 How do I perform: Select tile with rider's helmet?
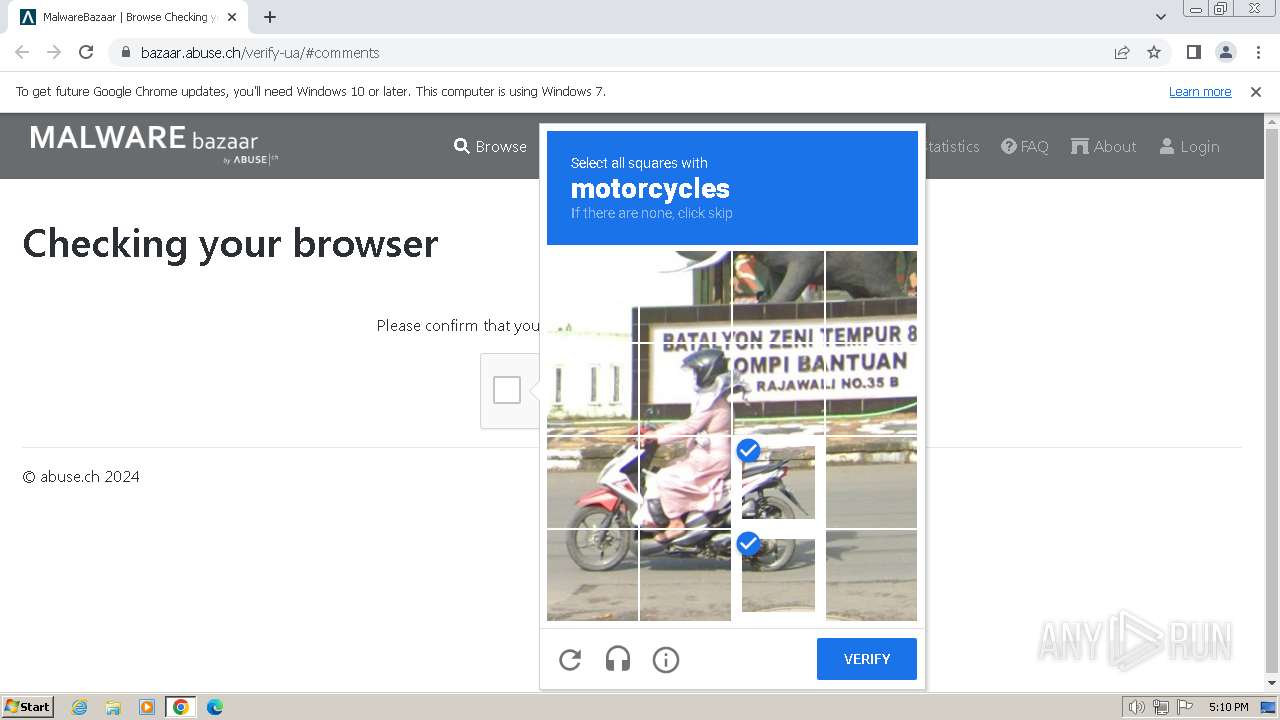(685, 389)
